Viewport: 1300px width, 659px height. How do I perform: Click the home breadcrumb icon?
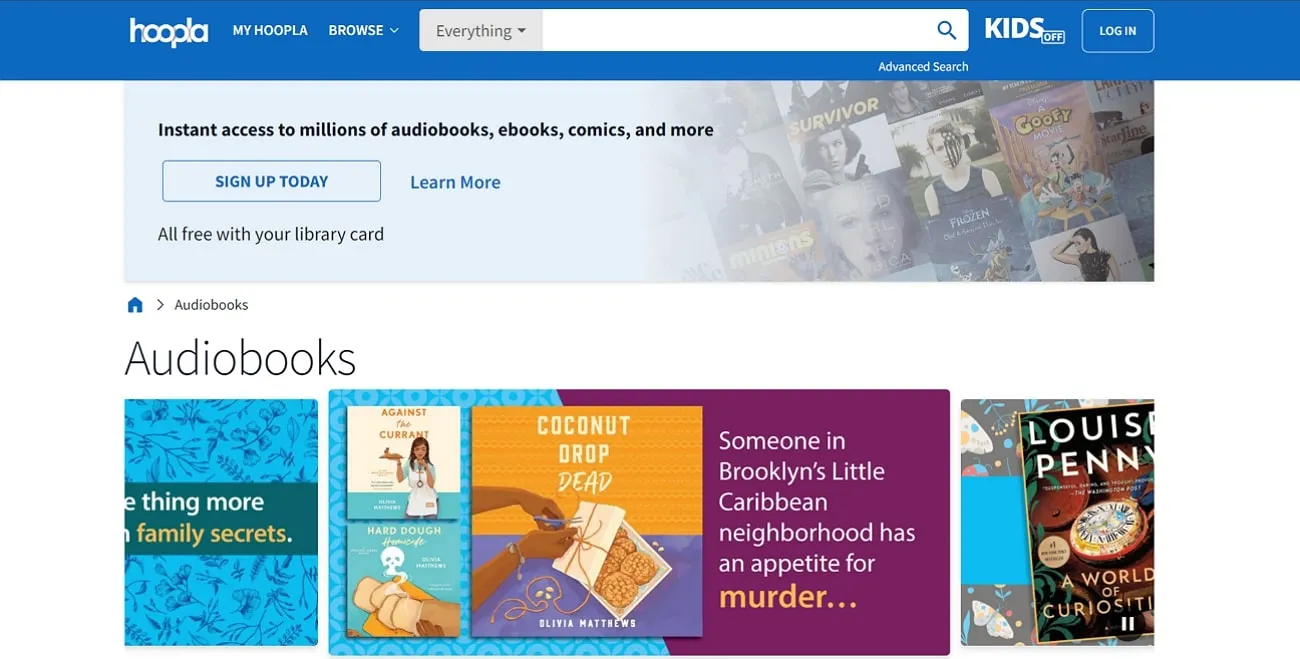coord(135,305)
